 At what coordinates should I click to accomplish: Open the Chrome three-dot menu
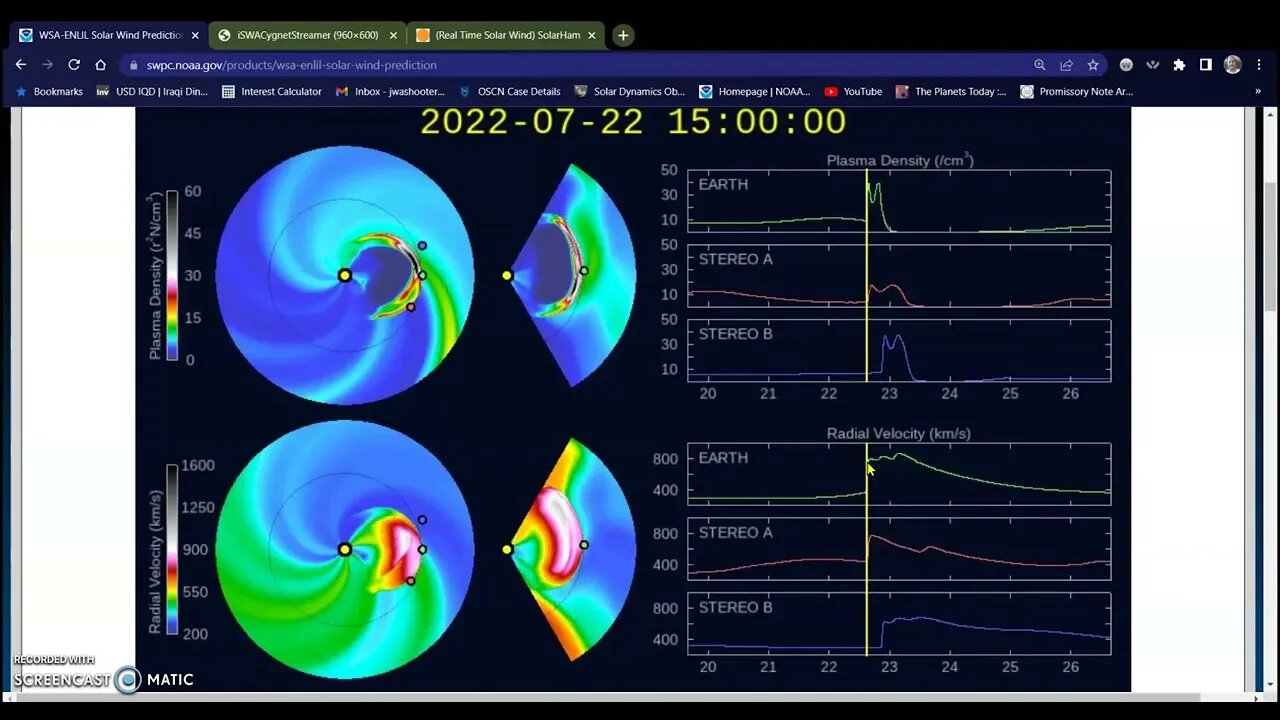(x=1259, y=65)
